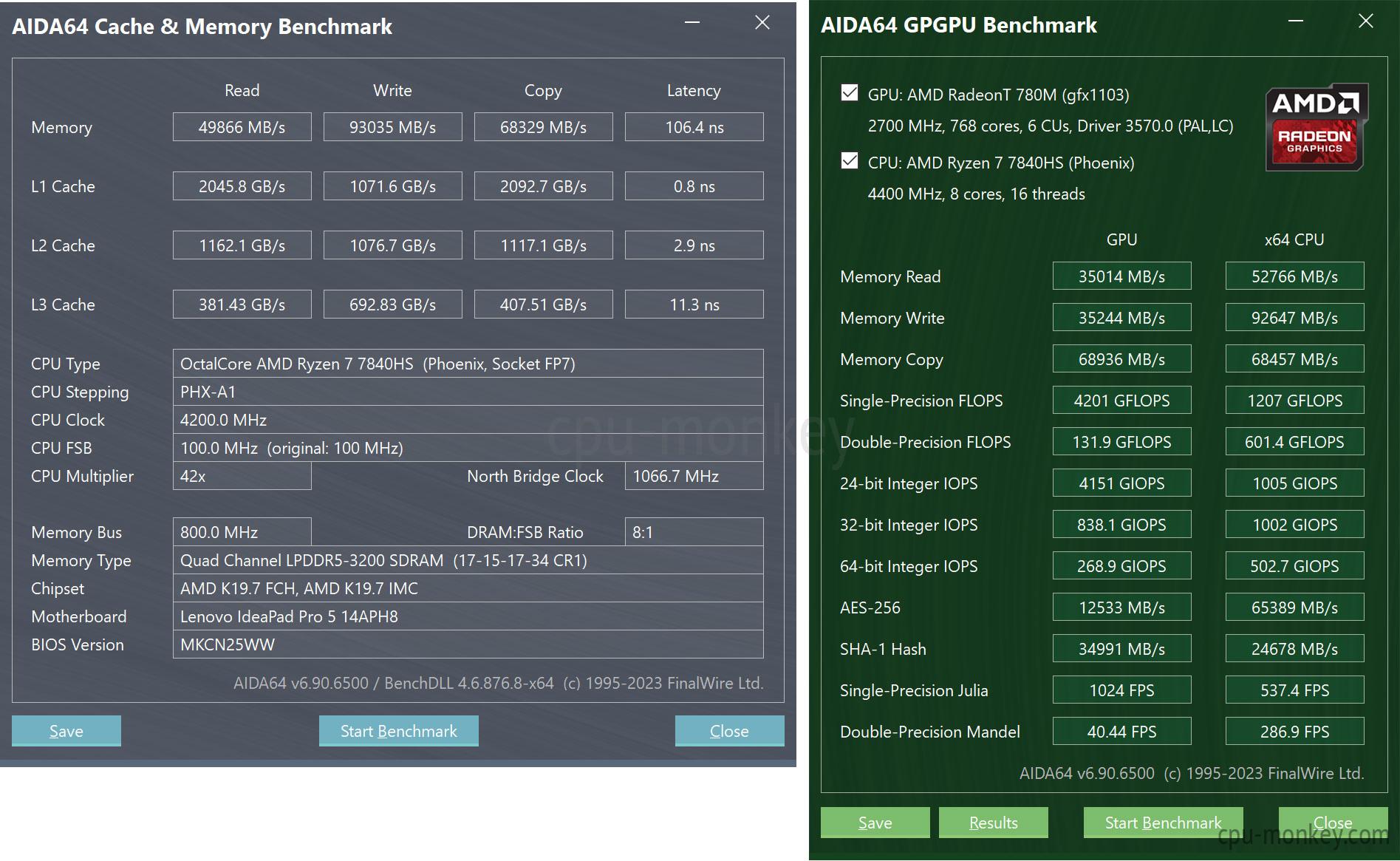Image resolution: width=1400 pixels, height=861 pixels.
Task: Start Benchmark in Cache & Memory window
Action: point(399,731)
